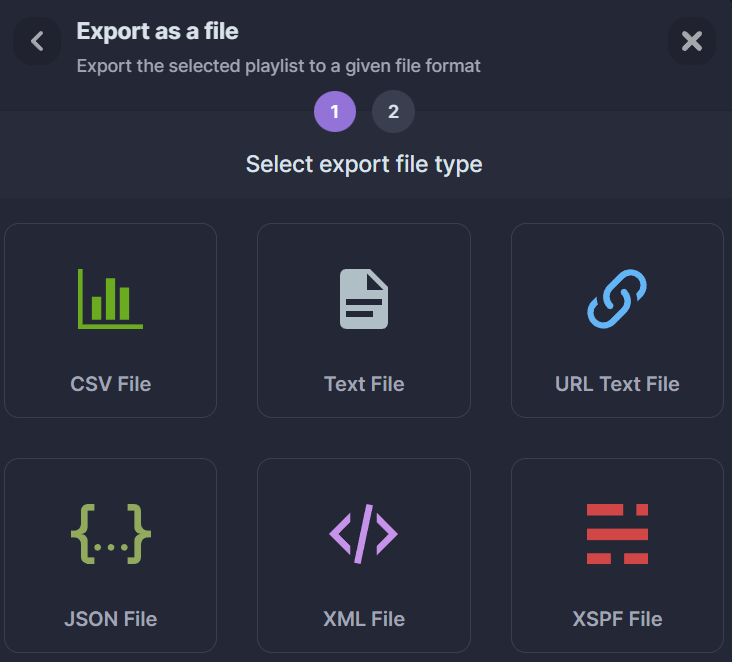
Task: Switch to step 1 in the wizard
Action: (335, 112)
